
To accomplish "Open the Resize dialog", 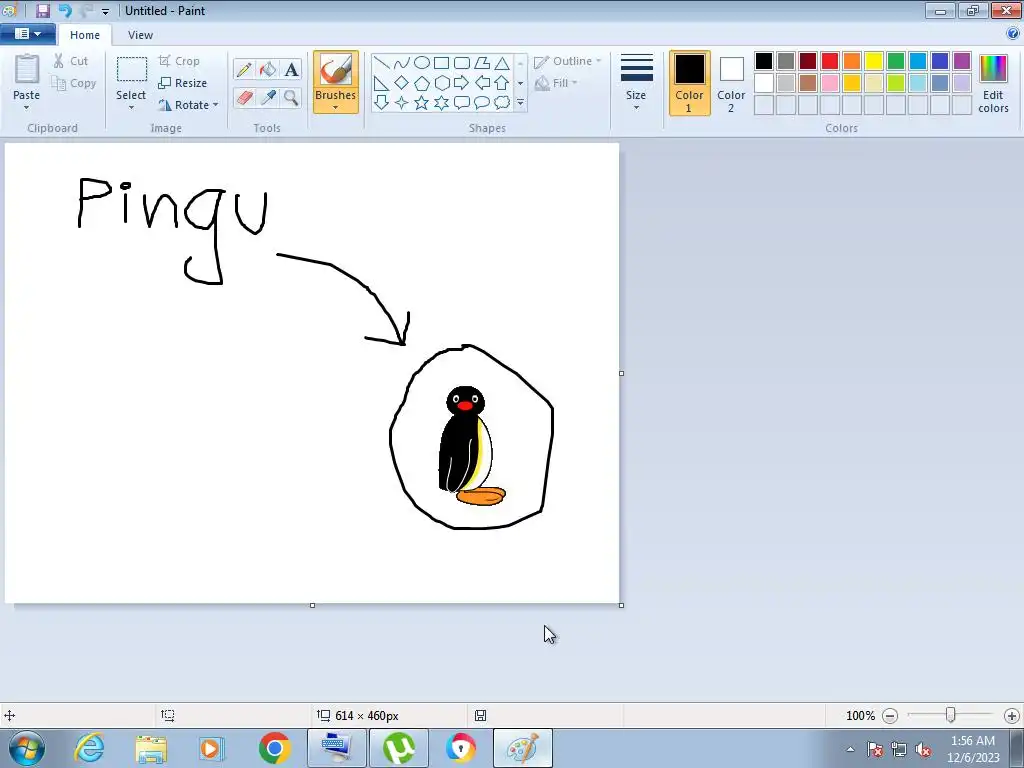I will (183, 83).
